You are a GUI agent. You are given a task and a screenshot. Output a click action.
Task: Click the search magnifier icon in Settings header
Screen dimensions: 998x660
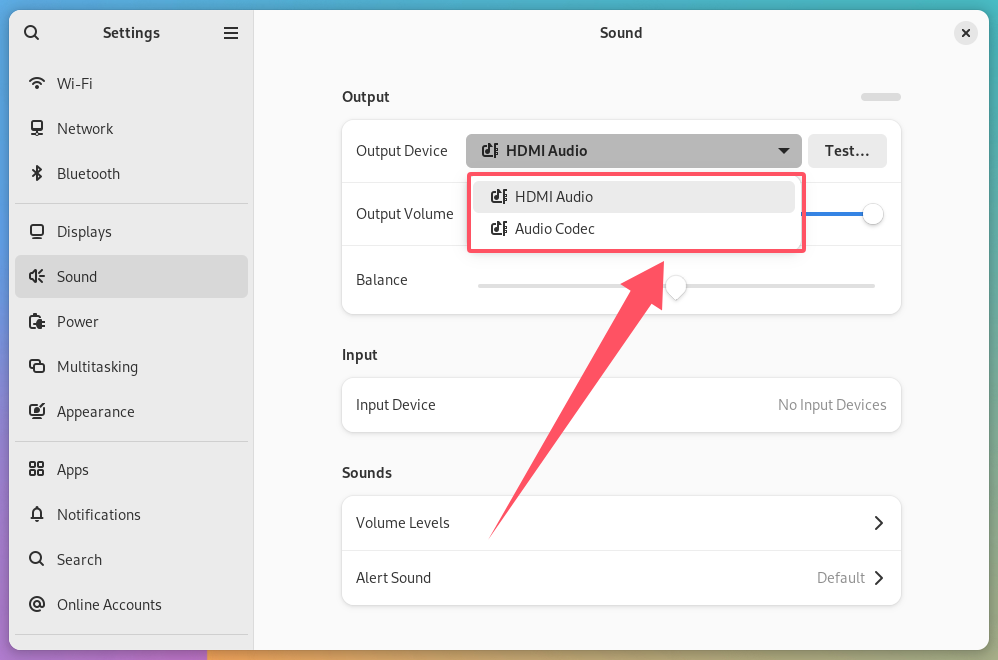pos(31,32)
